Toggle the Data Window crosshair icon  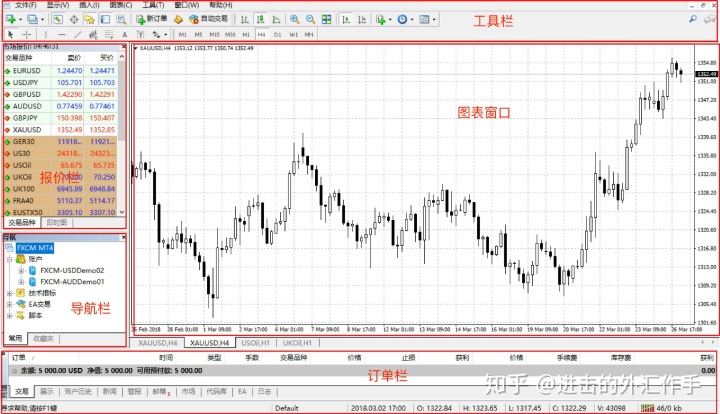point(73,19)
